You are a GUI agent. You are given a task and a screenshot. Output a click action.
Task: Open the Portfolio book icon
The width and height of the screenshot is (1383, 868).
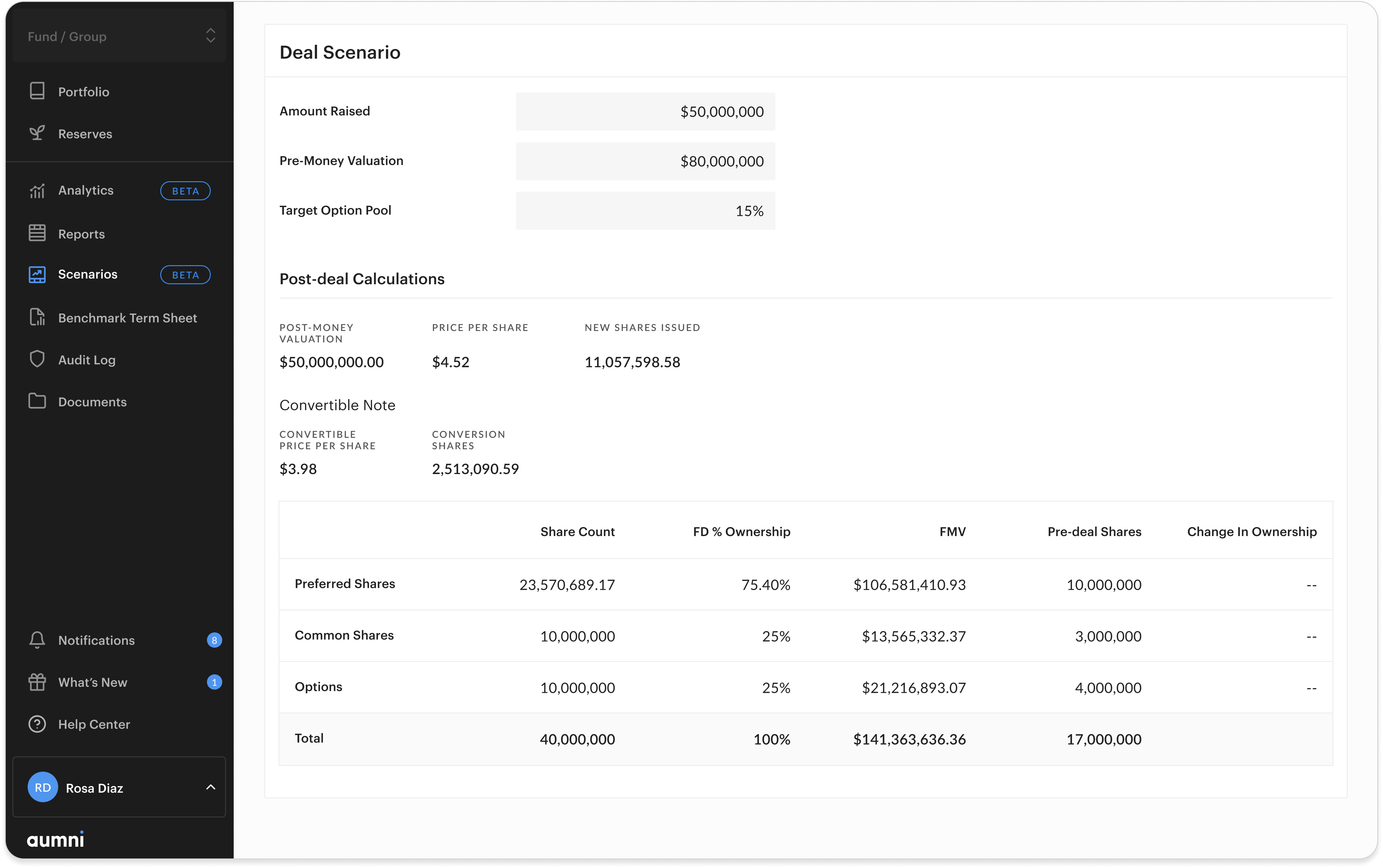[x=37, y=91]
